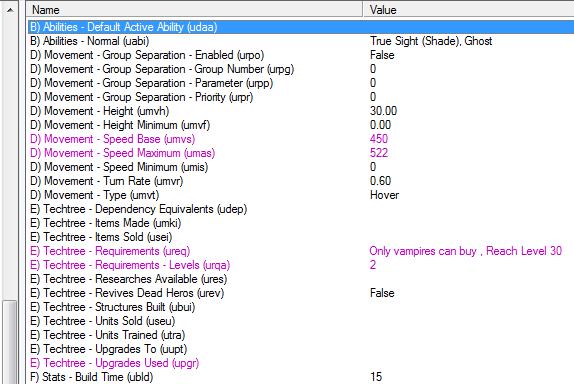Image resolution: width=574 pixels, height=384 pixels.
Task: Click the 0.00 height minimum value
Action: coord(380,125)
